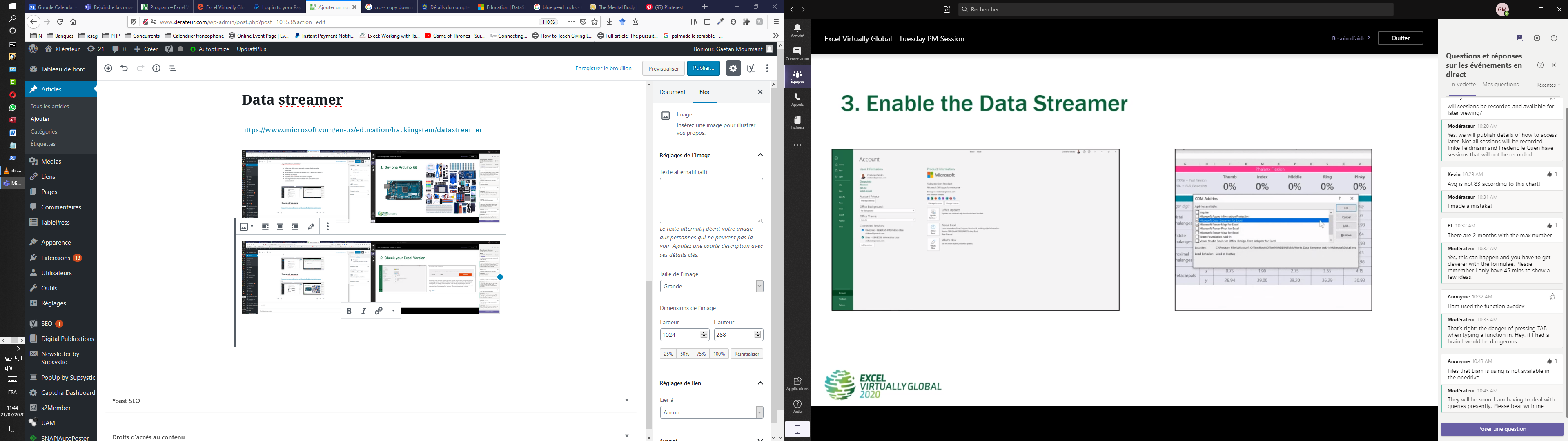Expand the Droits d'accès au contenu panel

pyautogui.click(x=627, y=436)
